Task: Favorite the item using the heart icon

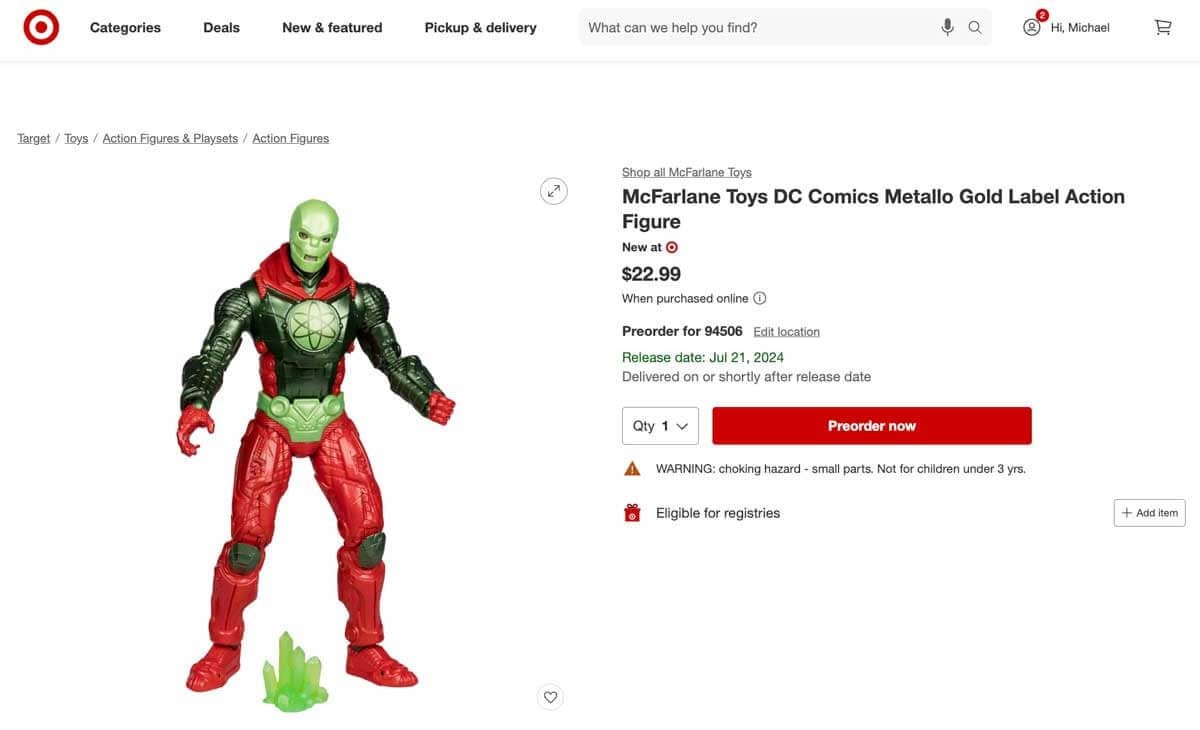Action: point(550,696)
